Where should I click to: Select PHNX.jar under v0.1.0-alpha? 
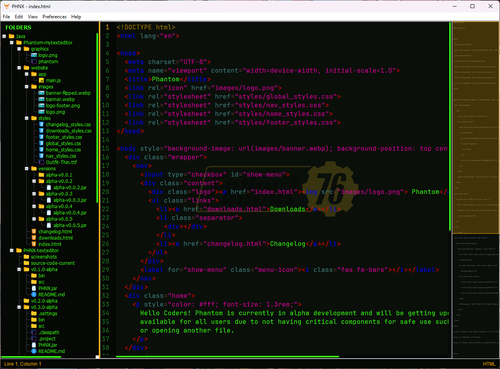click(48, 288)
